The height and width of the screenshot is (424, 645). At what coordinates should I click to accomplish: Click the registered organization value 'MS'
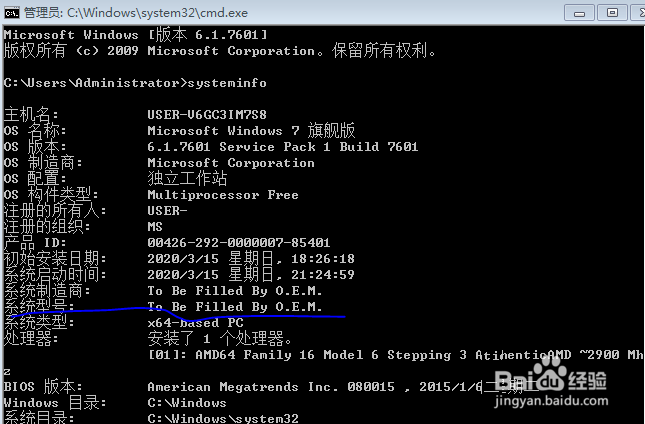click(155, 227)
